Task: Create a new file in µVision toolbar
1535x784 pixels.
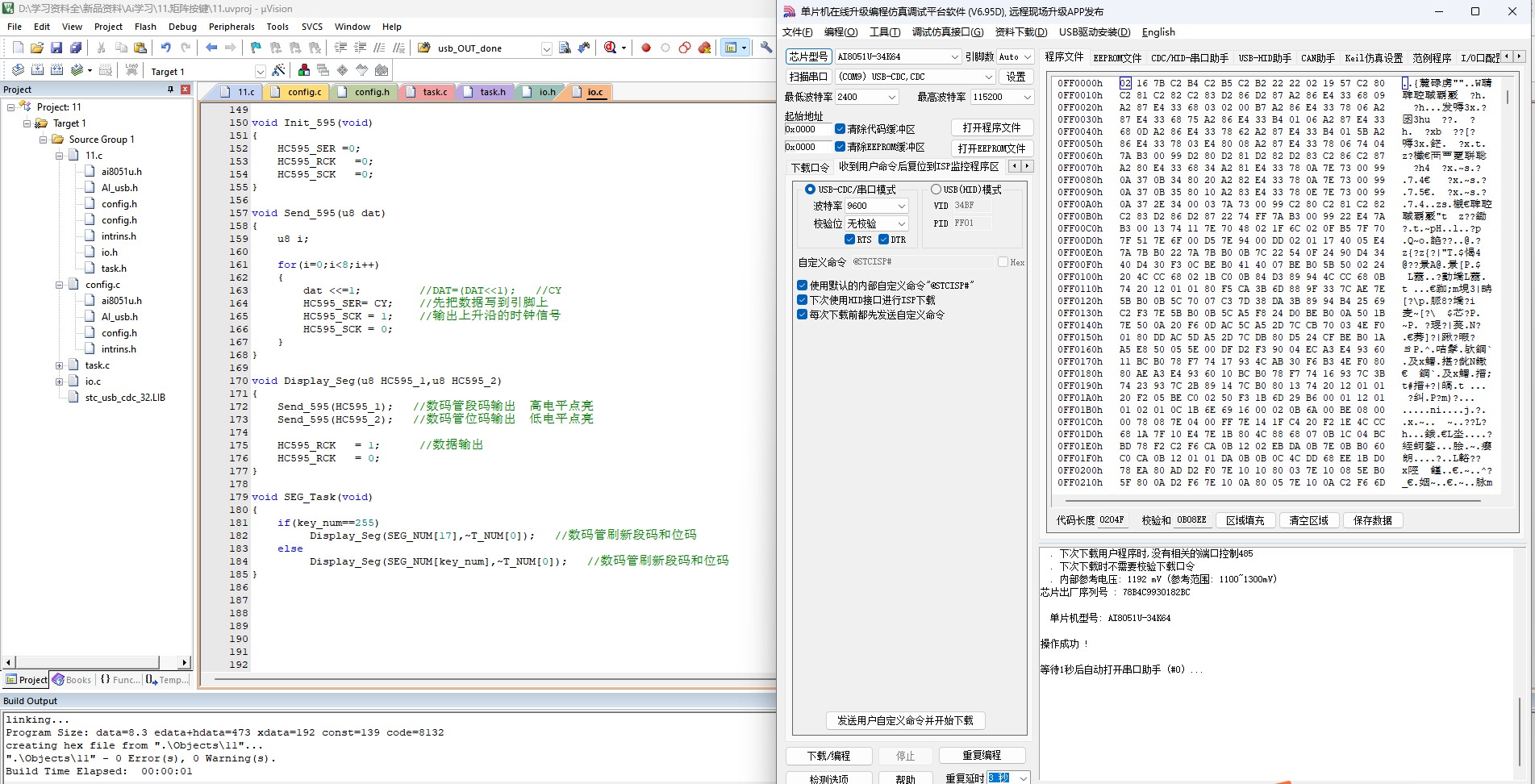Action: pyautogui.click(x=18, y=48)
